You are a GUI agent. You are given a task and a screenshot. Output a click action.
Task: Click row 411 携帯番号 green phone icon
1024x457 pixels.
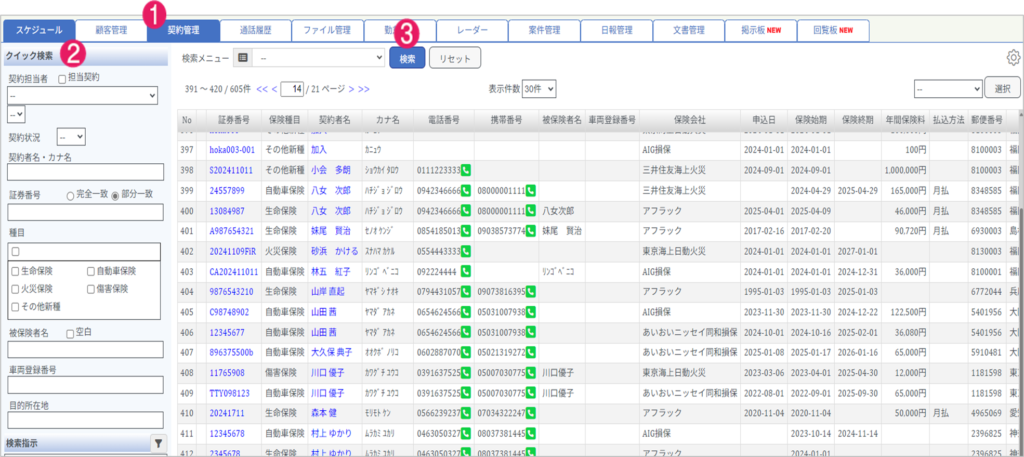pyautogui.click(x=530, y=433)
